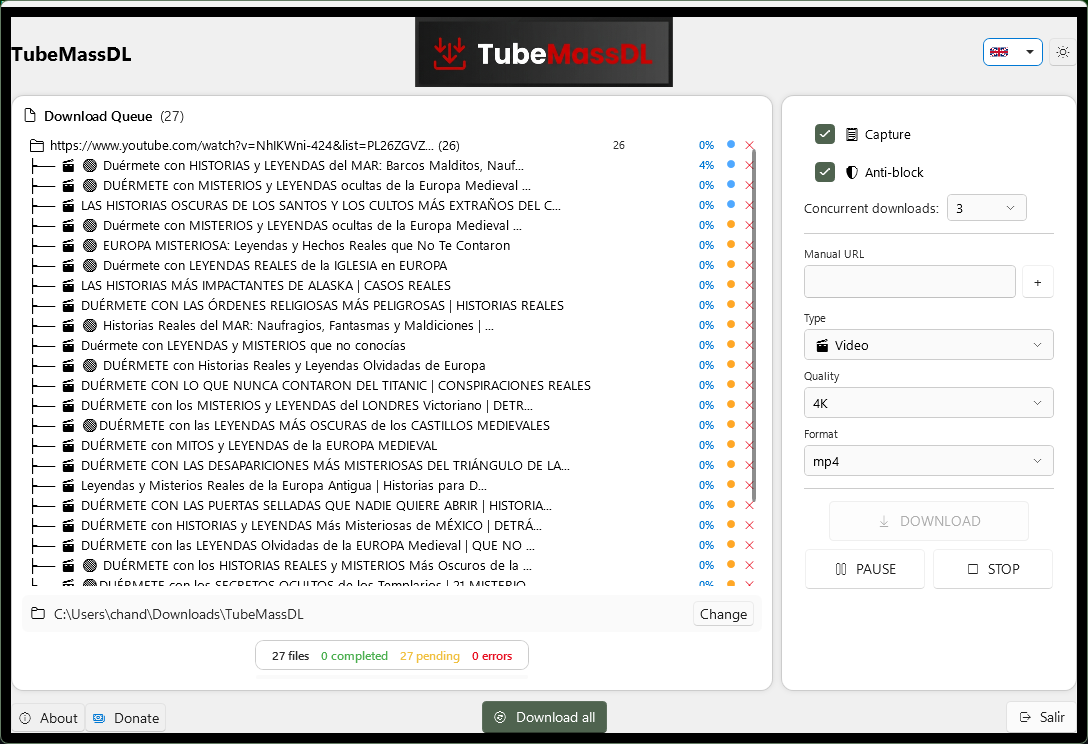Select 'LEYENDAS Olvidadas de la EUROPA Medieval' row
Screen dimensions: 1088x744
click(392, 546)
